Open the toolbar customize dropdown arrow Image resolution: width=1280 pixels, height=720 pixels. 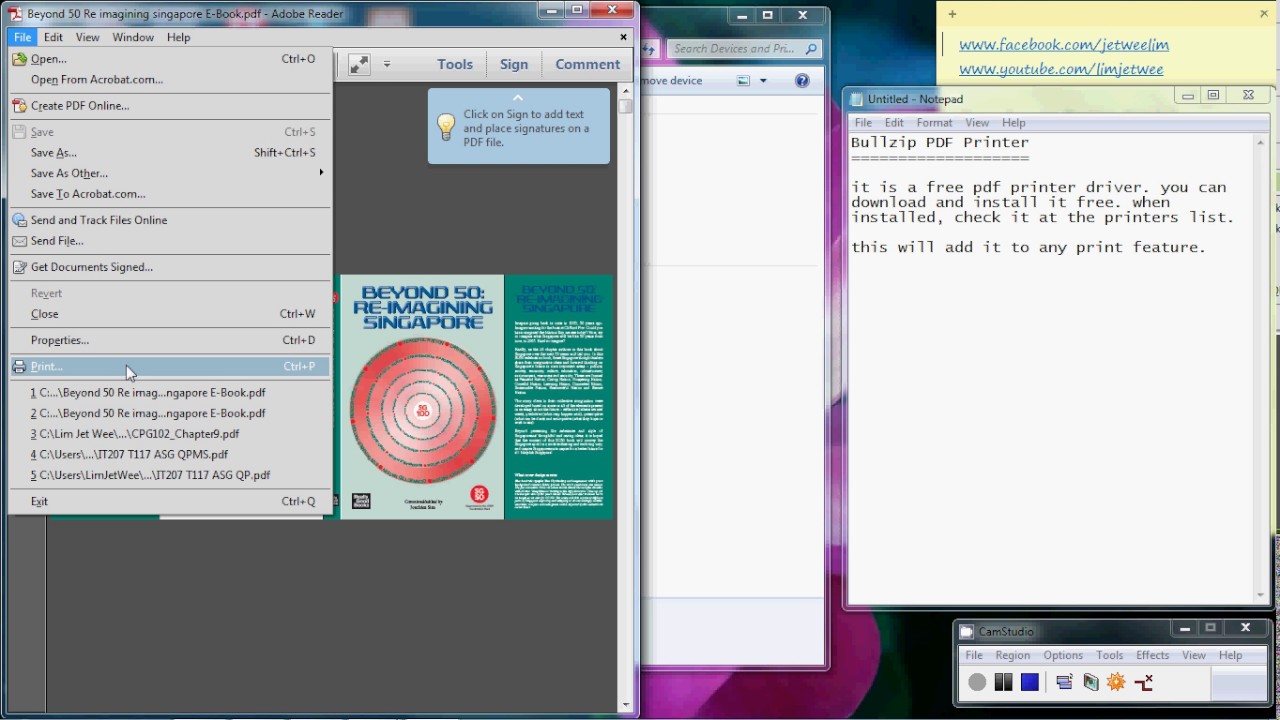[387, 64]
